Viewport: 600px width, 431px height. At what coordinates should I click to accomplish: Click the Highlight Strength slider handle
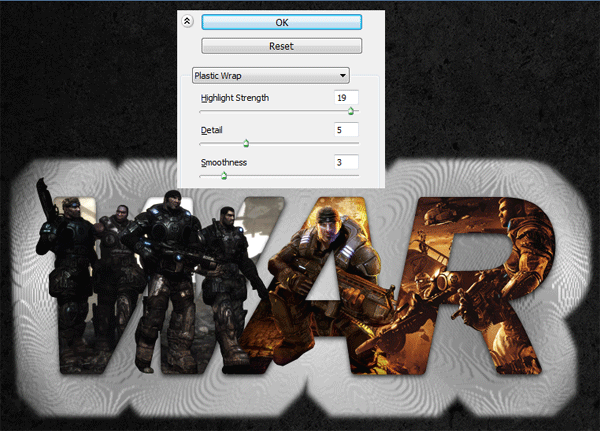click(x=351, y=111)
